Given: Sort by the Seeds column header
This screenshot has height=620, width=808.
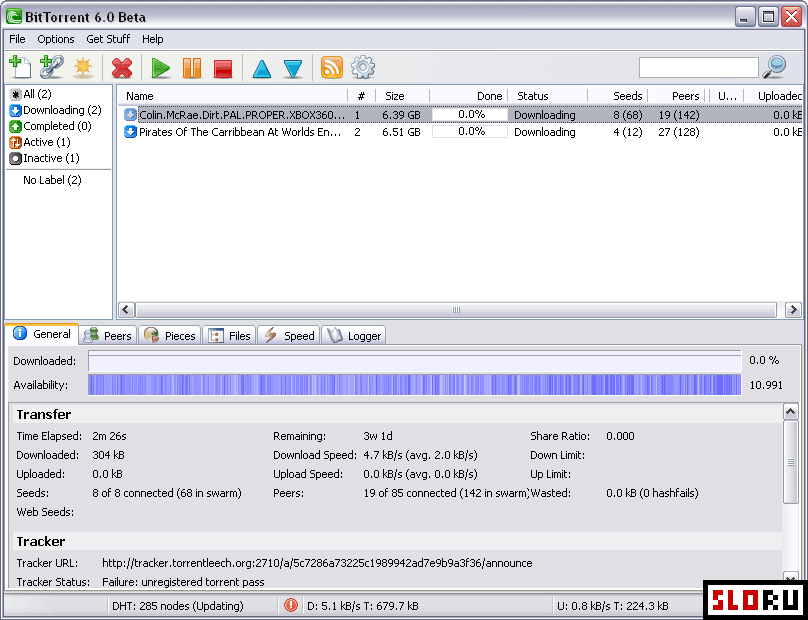Looking at the screenshot, I should (x=617, y=96).
